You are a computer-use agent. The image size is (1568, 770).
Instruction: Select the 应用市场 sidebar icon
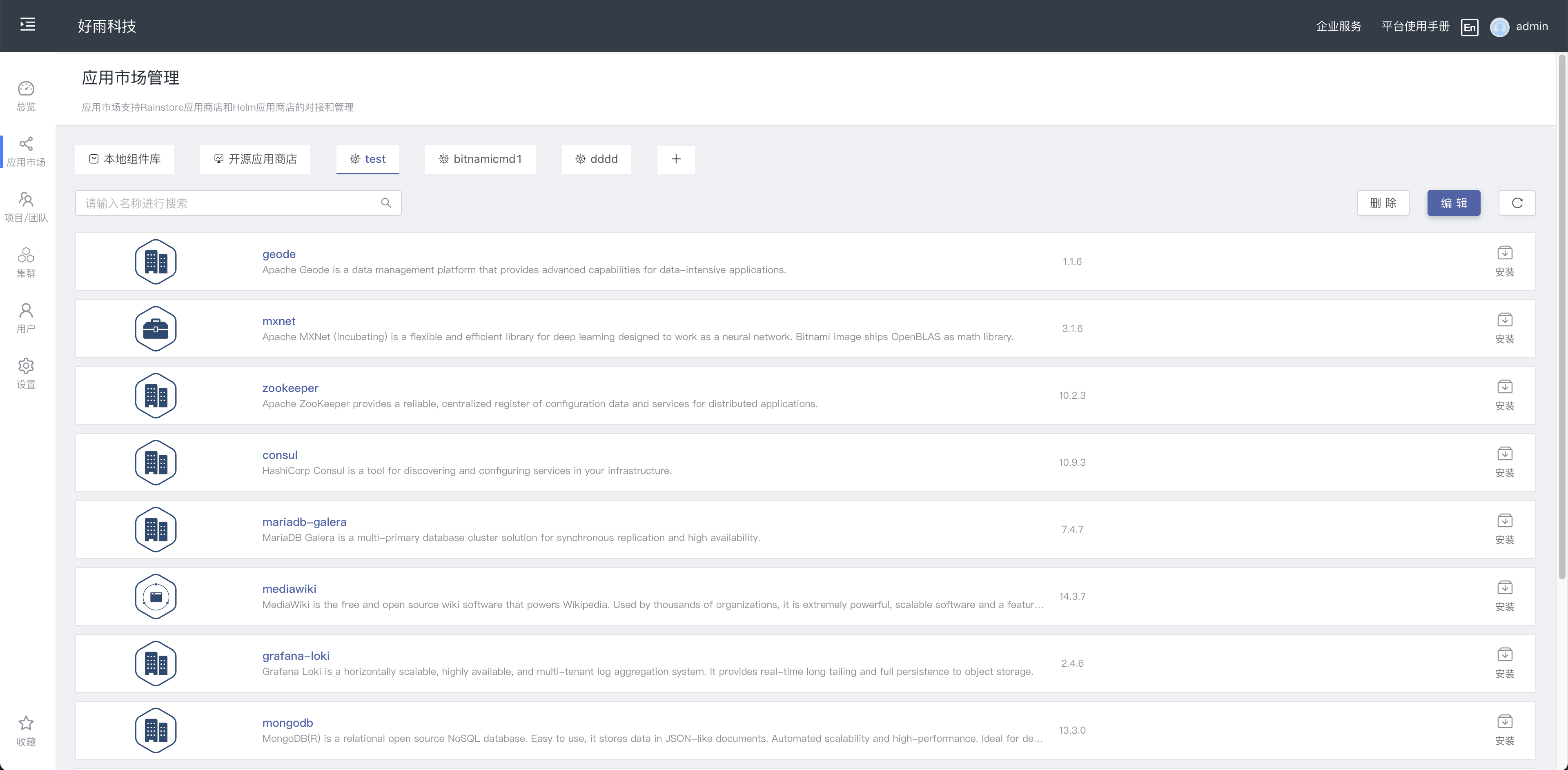(26, 150)
